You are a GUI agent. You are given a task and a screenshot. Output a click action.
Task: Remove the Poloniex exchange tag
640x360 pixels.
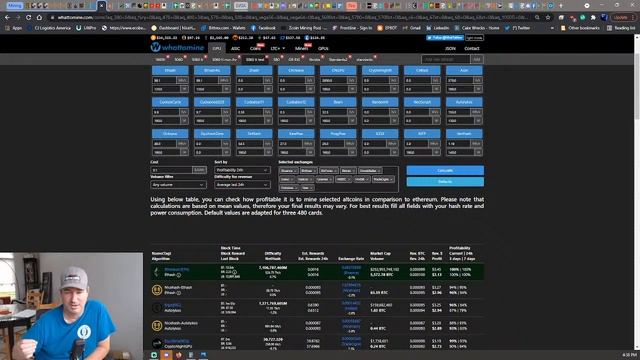tap(295, 188)
